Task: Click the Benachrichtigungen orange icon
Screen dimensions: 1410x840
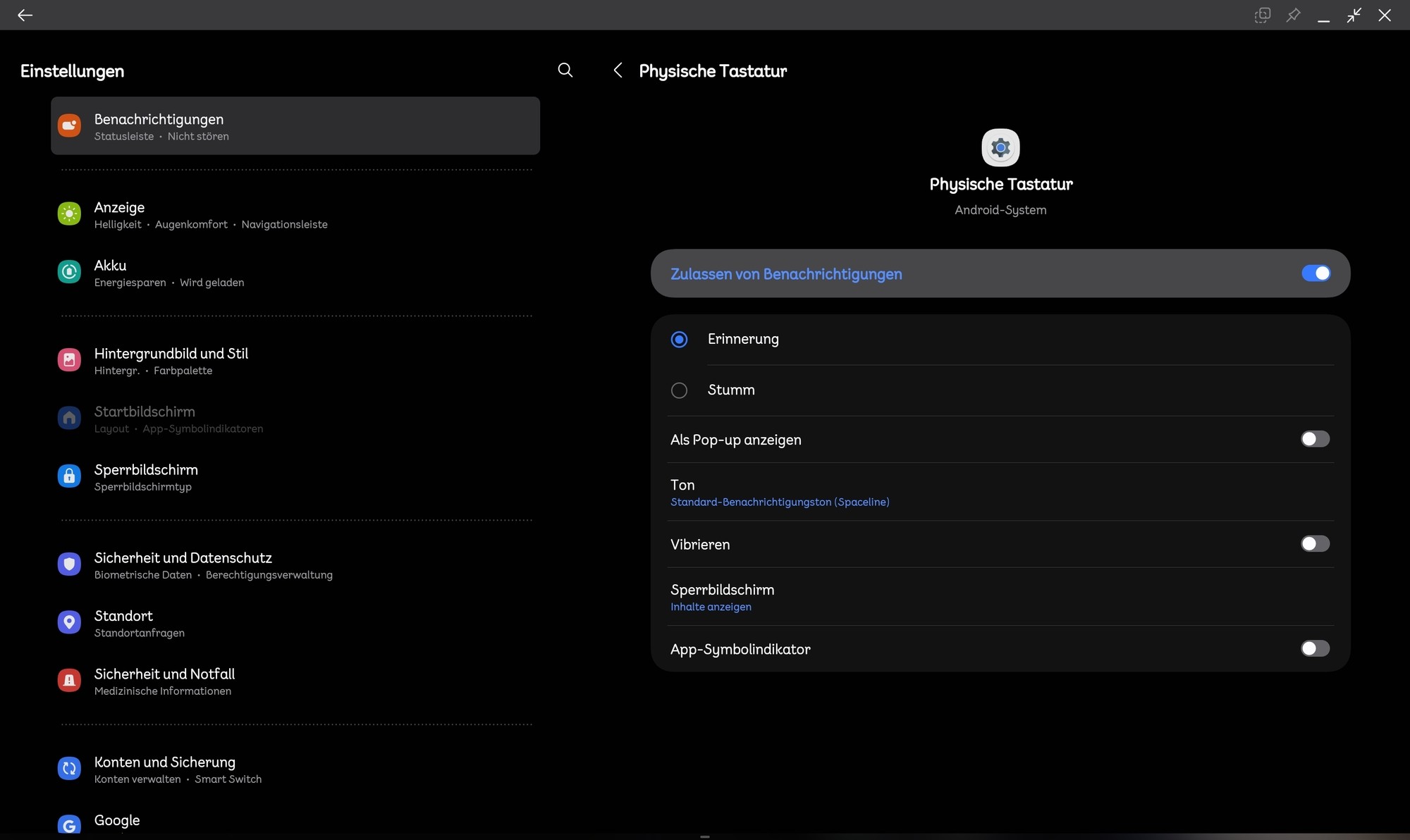Action: coord(69,125)
